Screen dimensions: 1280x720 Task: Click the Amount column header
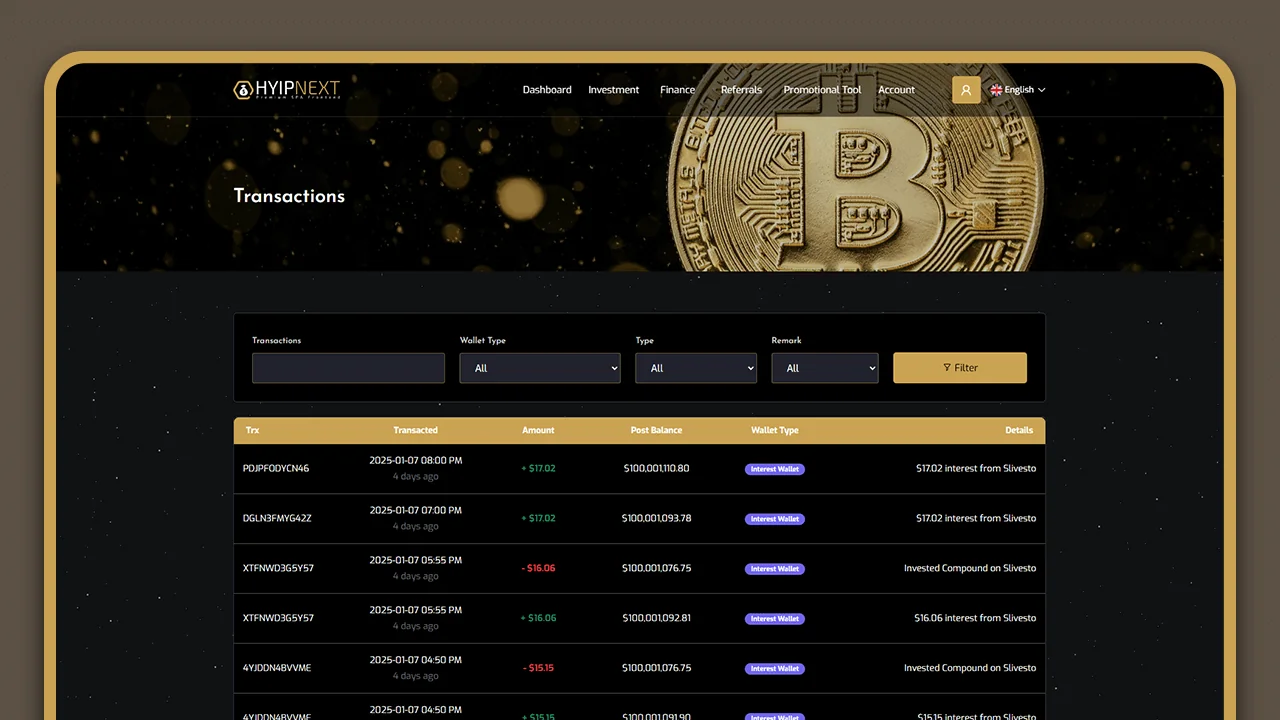[x=538, y=430]
